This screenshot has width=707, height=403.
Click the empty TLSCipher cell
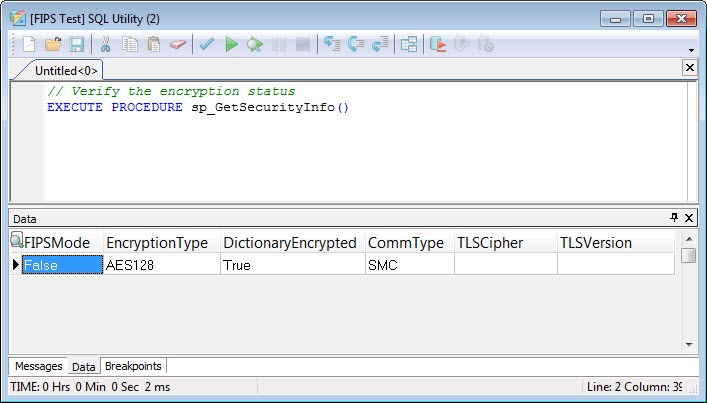tap(506, 265)
